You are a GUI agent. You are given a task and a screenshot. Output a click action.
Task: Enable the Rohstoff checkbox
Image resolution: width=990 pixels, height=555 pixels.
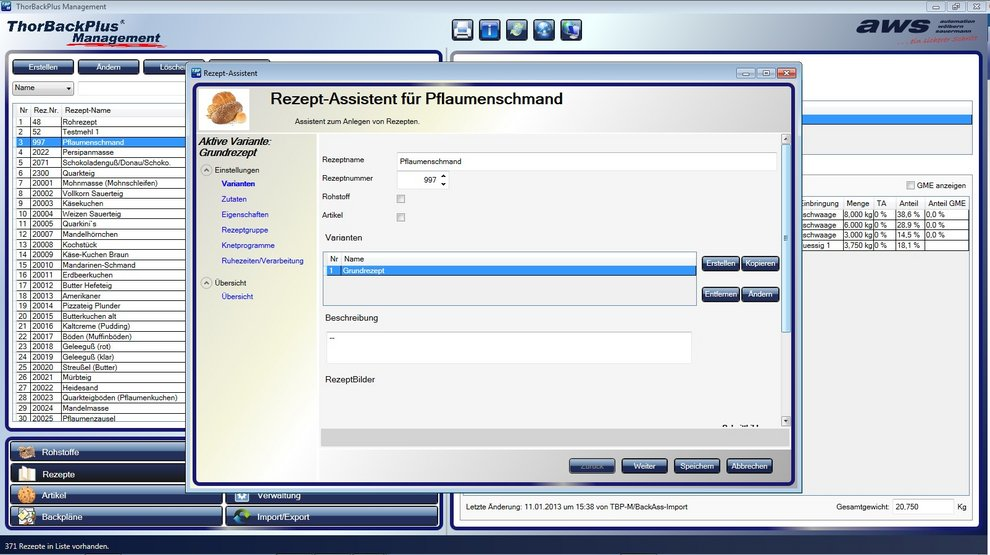pos(400,199)
